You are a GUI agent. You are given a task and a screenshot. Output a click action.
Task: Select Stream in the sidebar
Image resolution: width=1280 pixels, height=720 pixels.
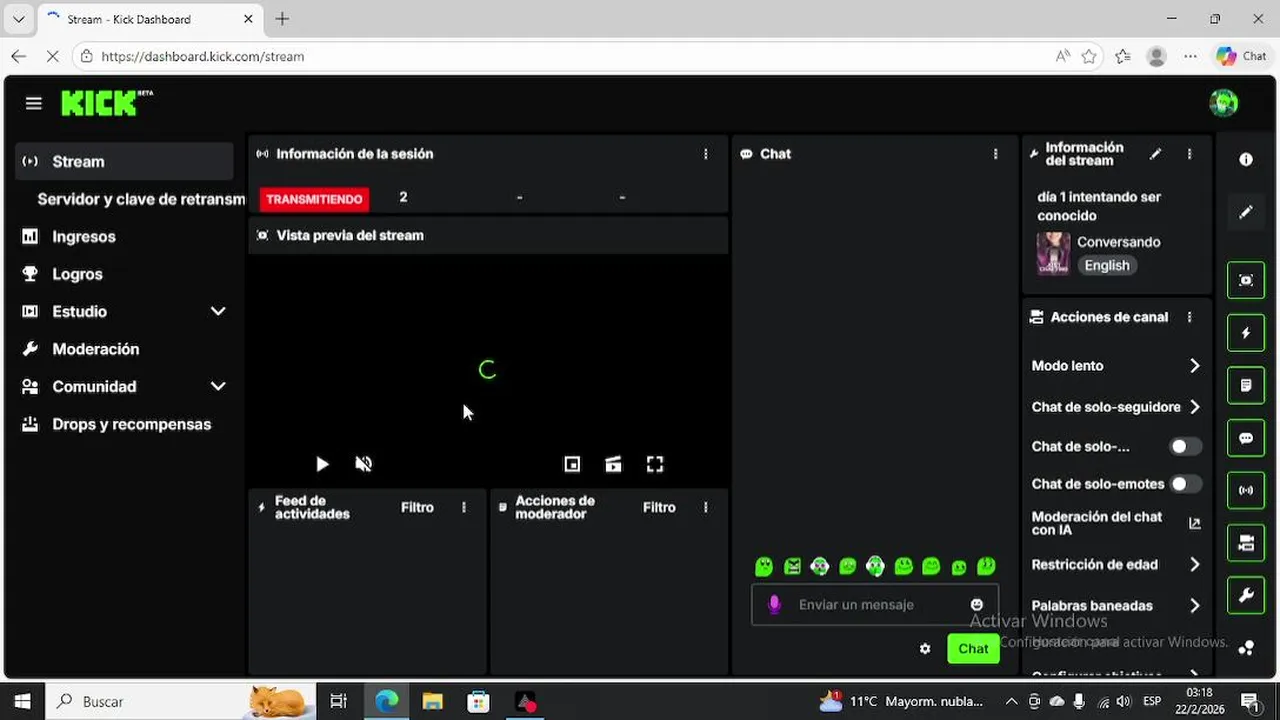(x=124, y=161)
